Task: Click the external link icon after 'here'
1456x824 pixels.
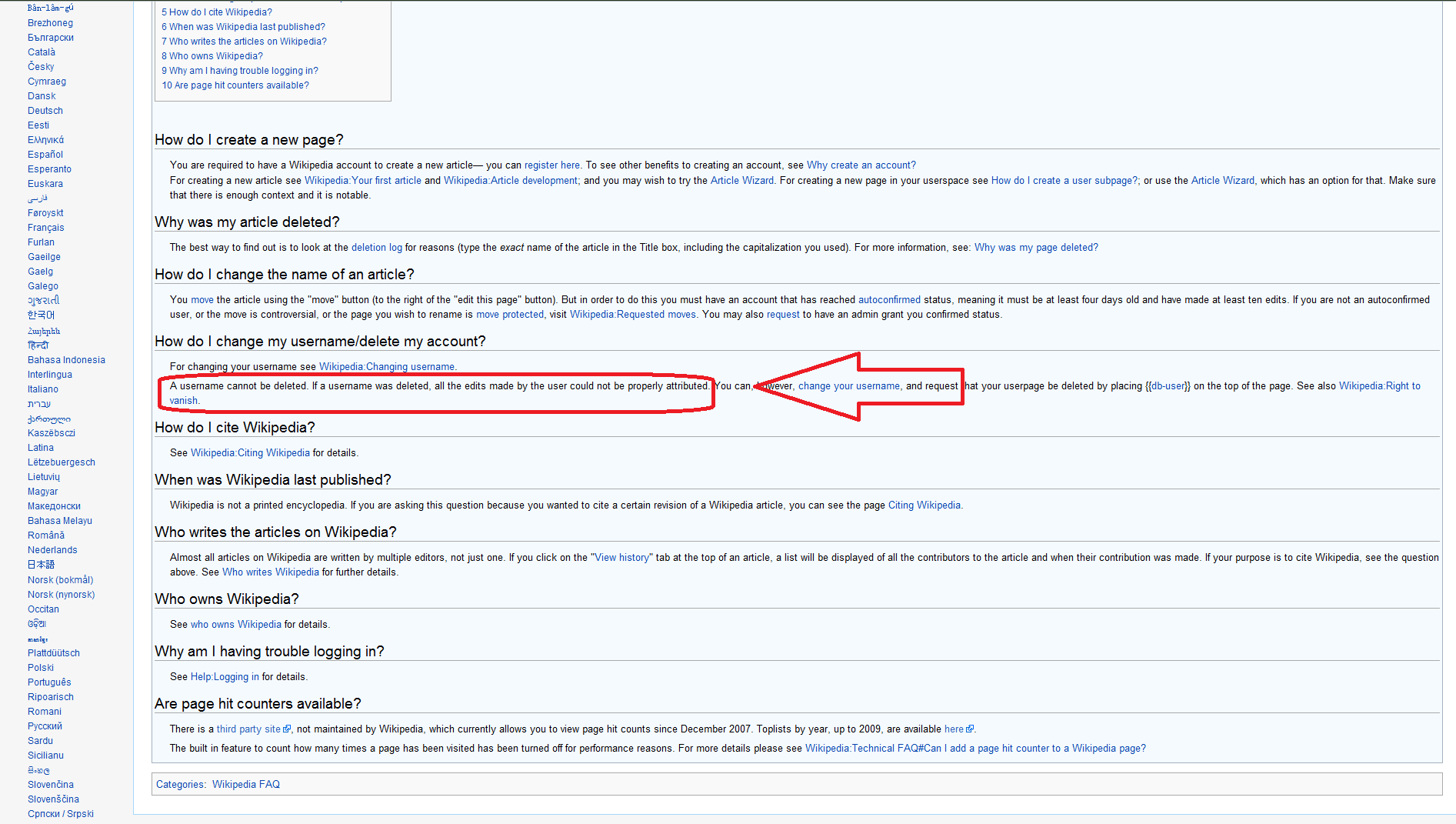Action: click(x=970, y=729)
